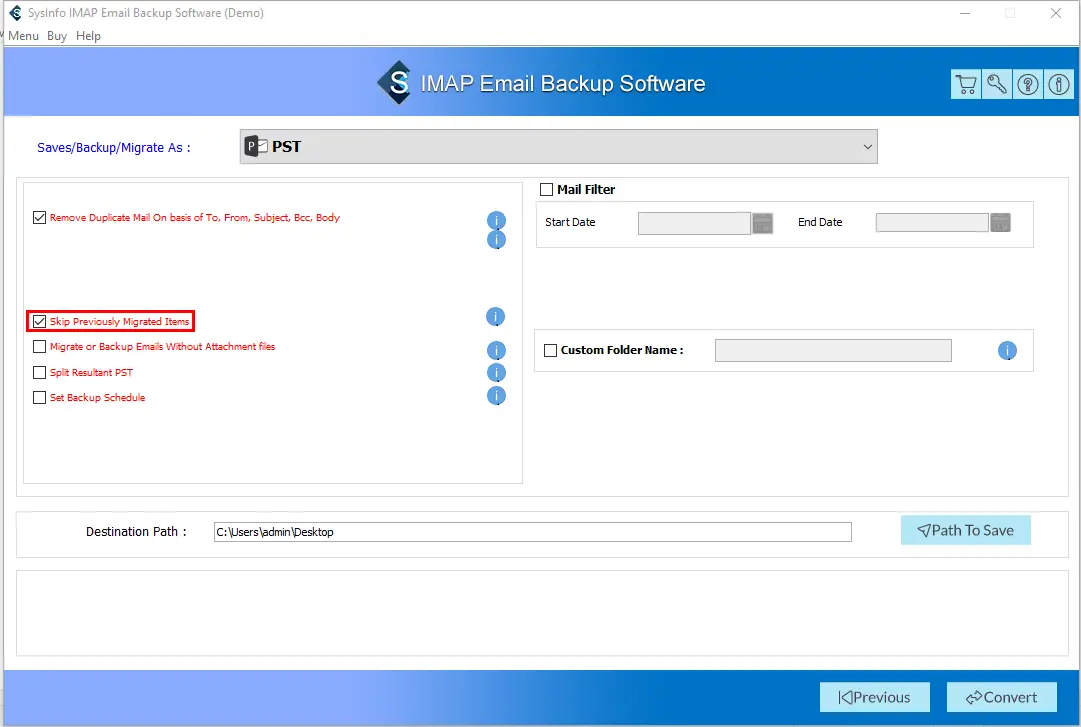This screenshot has width=1081, height=727.
Task: Minimize the application window
Action: point(964,13)
